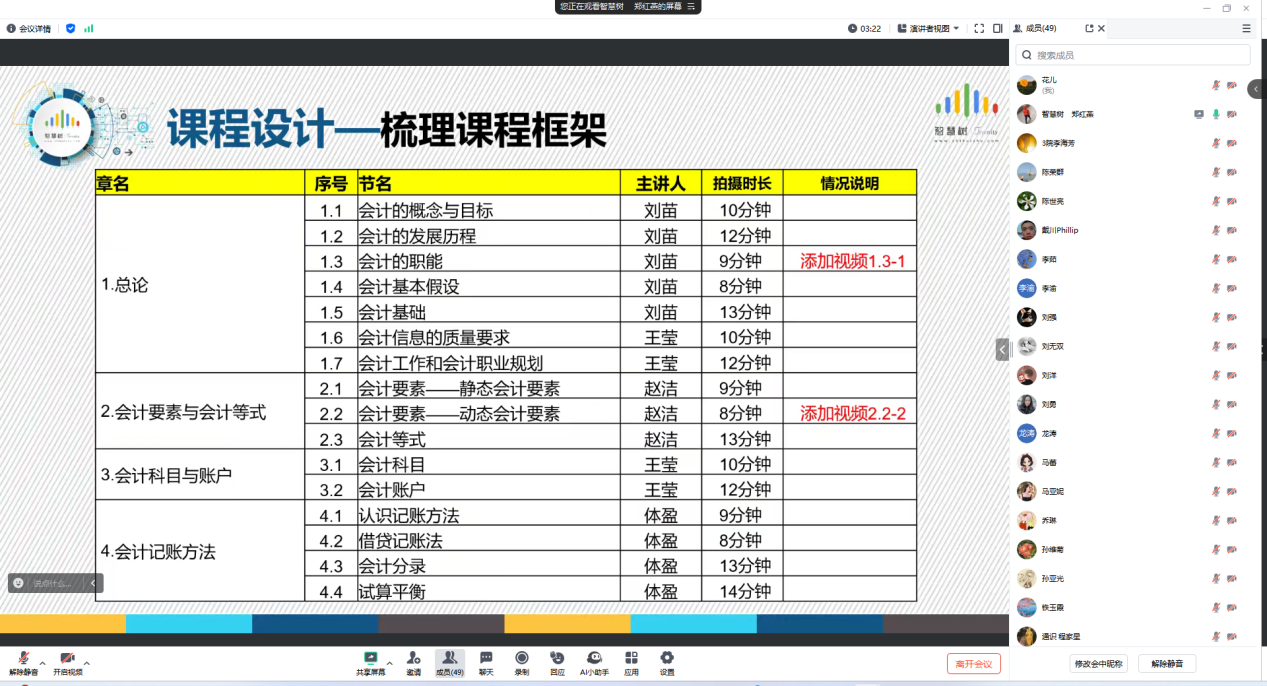This screenshot has width=1267, height=686.
Task: Toggle the 成员(49) members panel button
Action: point(449,662)
